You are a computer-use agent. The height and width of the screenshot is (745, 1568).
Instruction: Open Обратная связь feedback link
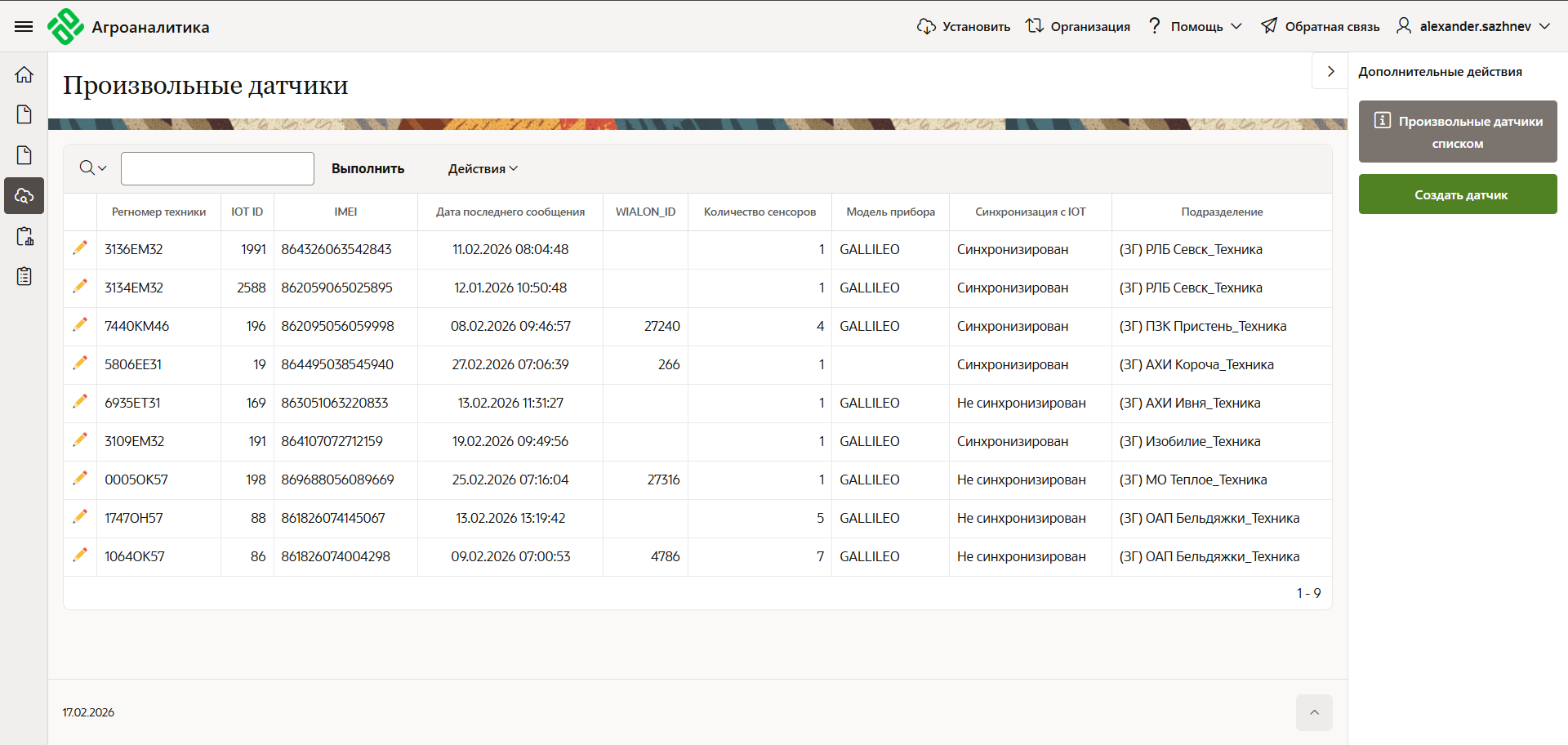point(1321,27)
